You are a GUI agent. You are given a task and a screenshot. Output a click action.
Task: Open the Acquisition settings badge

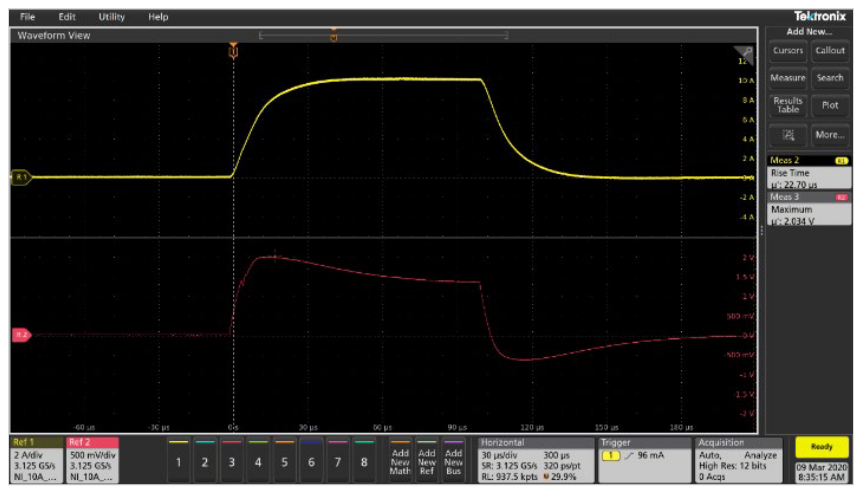(739, 460)
